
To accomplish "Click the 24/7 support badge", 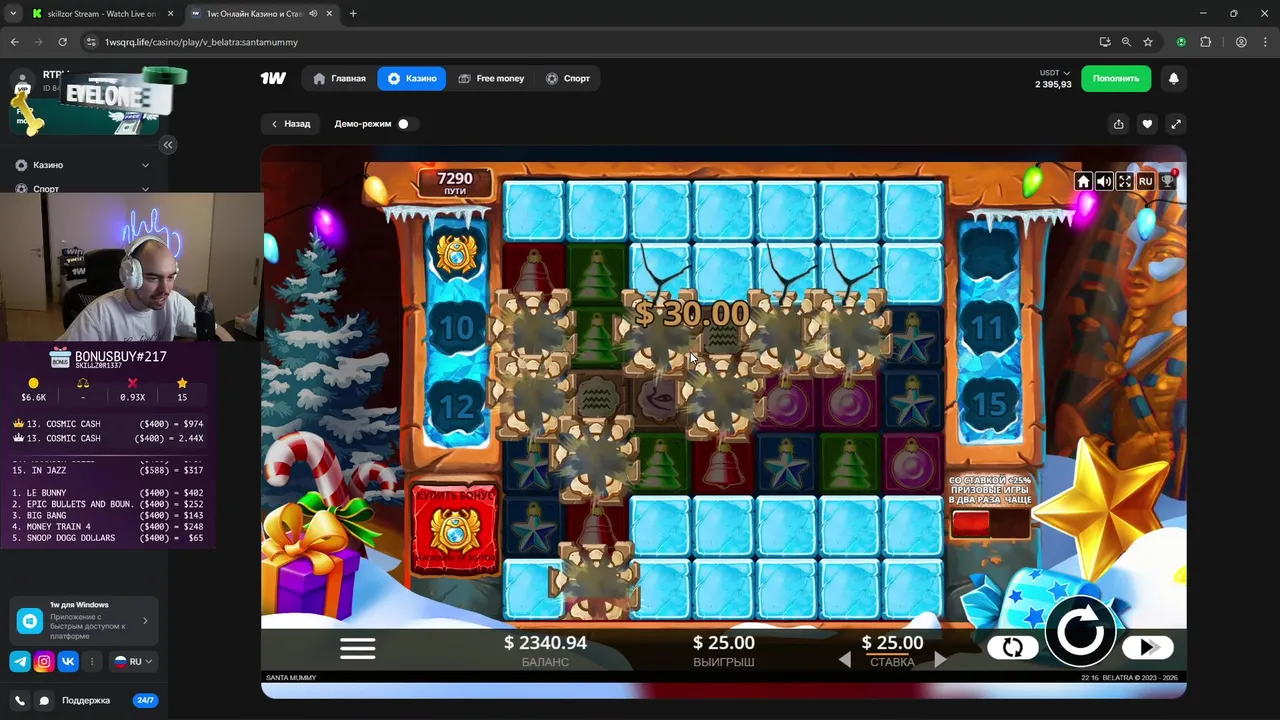I will [145, 700].
